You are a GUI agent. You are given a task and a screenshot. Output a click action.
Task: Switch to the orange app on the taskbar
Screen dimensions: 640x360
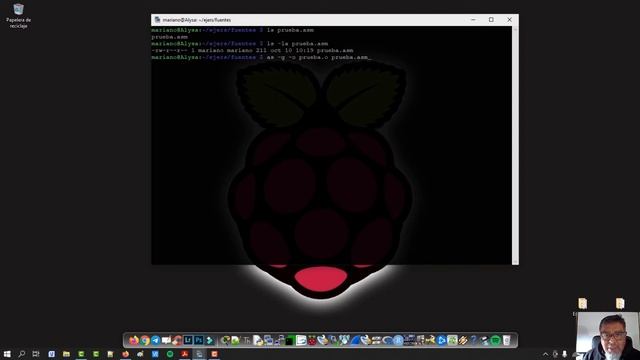(214, 354)
